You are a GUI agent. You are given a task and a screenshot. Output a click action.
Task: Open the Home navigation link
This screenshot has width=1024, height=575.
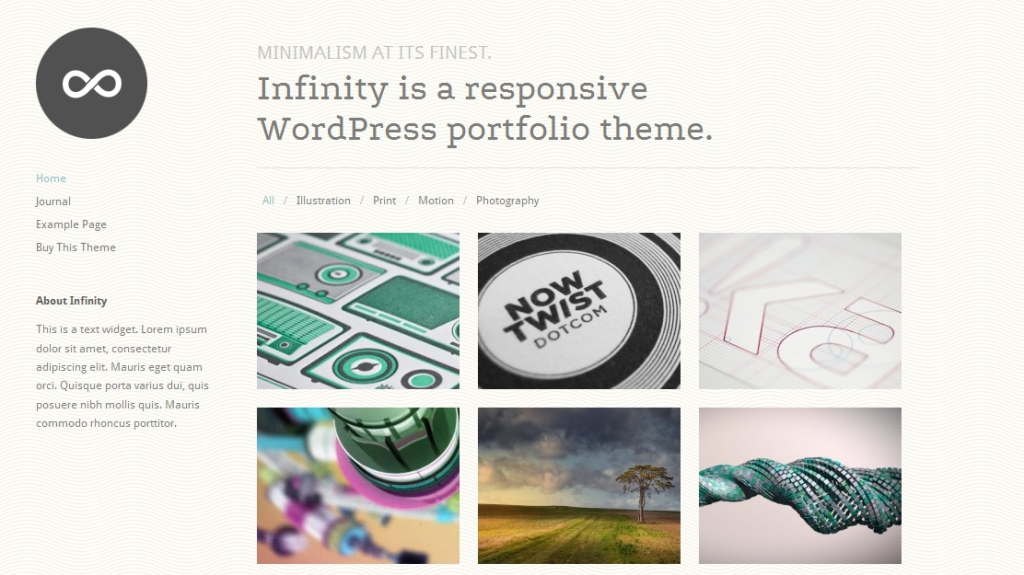pos(51,178)
